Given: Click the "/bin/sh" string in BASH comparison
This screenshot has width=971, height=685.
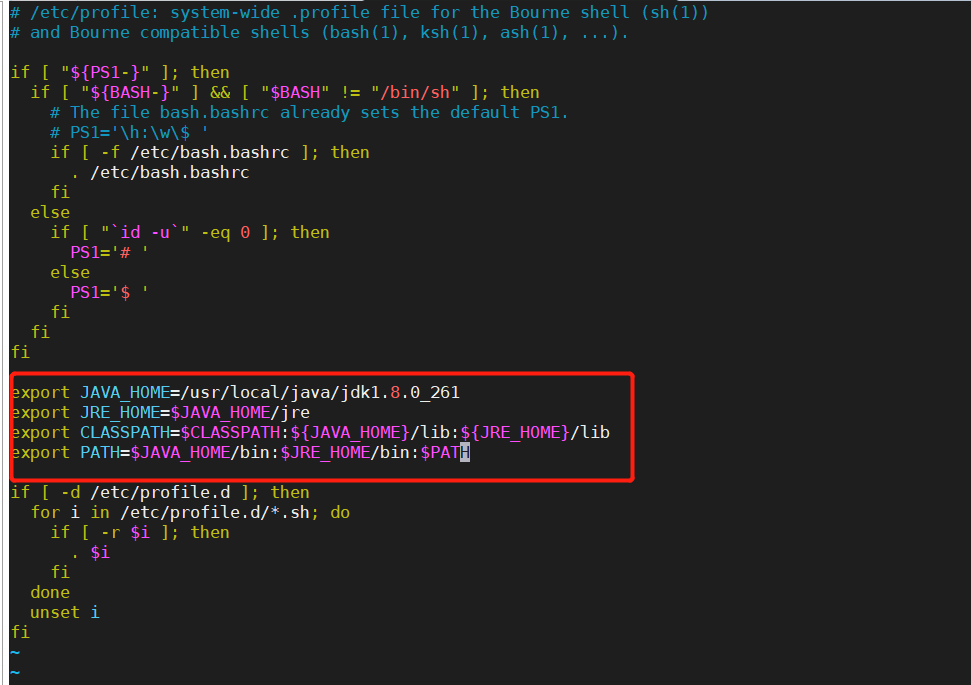Looking at the screenshot, I should (420, 92).
